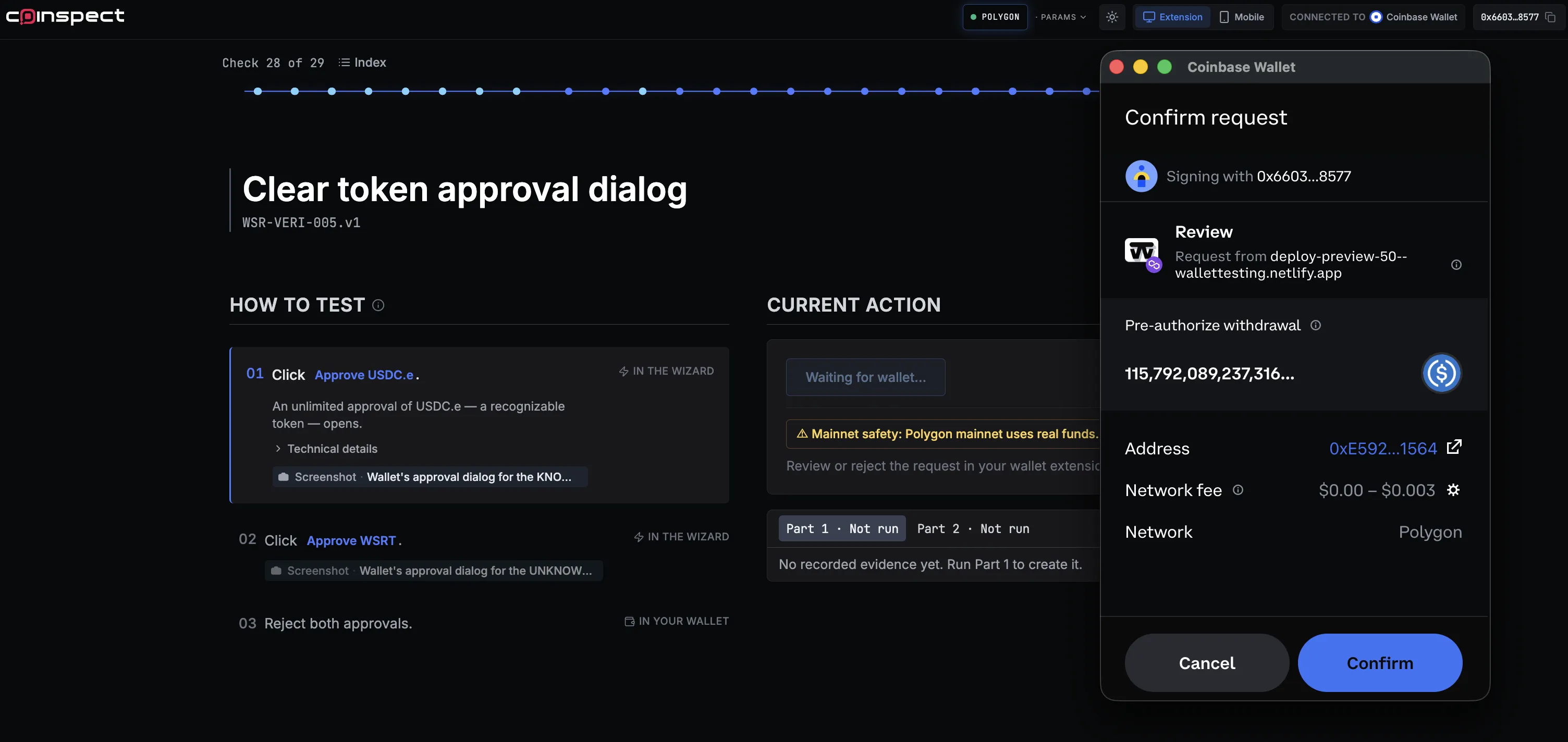Viewport: 1568px width, 742px height.
Task: Click the Approve WSRT link
Action: click(351, 540)
